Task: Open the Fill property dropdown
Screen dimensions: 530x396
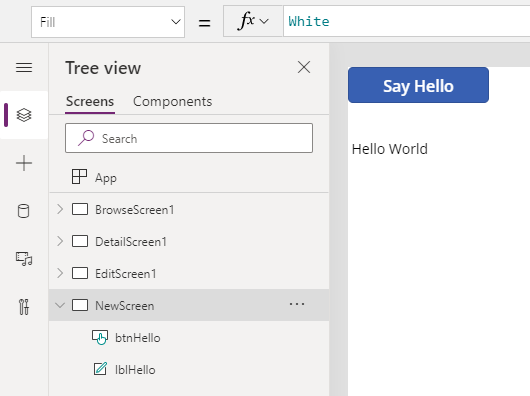Action: [x=108, y=22]
